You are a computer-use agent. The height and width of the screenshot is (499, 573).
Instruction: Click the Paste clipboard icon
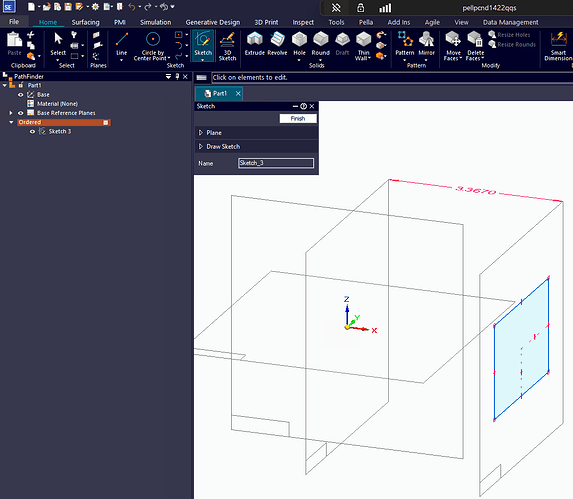coord(15,44)
